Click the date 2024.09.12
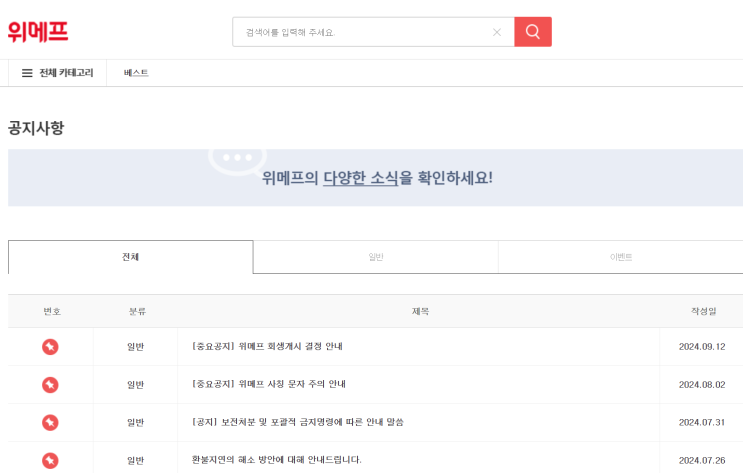This screenshot has height=473, width=743. pyautogui.click(x=702, y=347)
